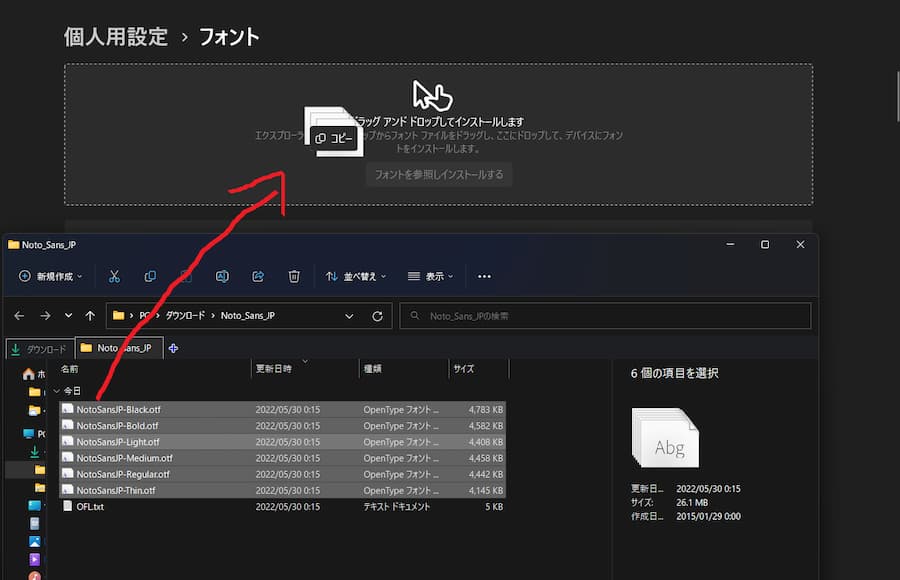Open the See more (...) toolbar menu
This screenshot has height=580, width=900.
click(484, 276)
